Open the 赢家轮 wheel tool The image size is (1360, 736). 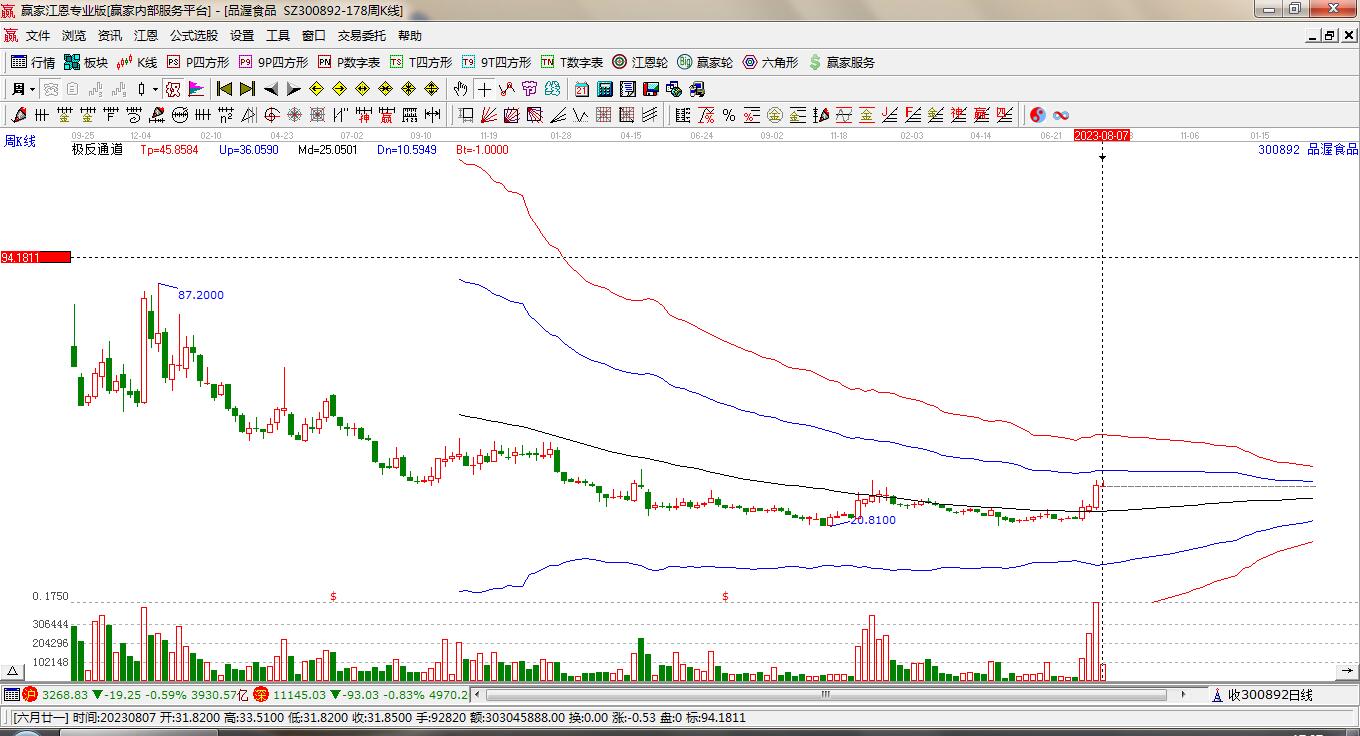[705, 62]
